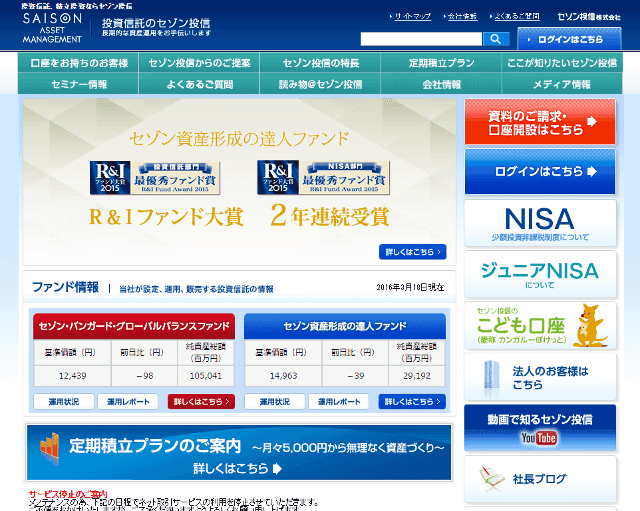Click セゾン資産形成の達人ファンド blue header
Screen dimensions: 640x511
pyautogui.click(x=345, y=326)
